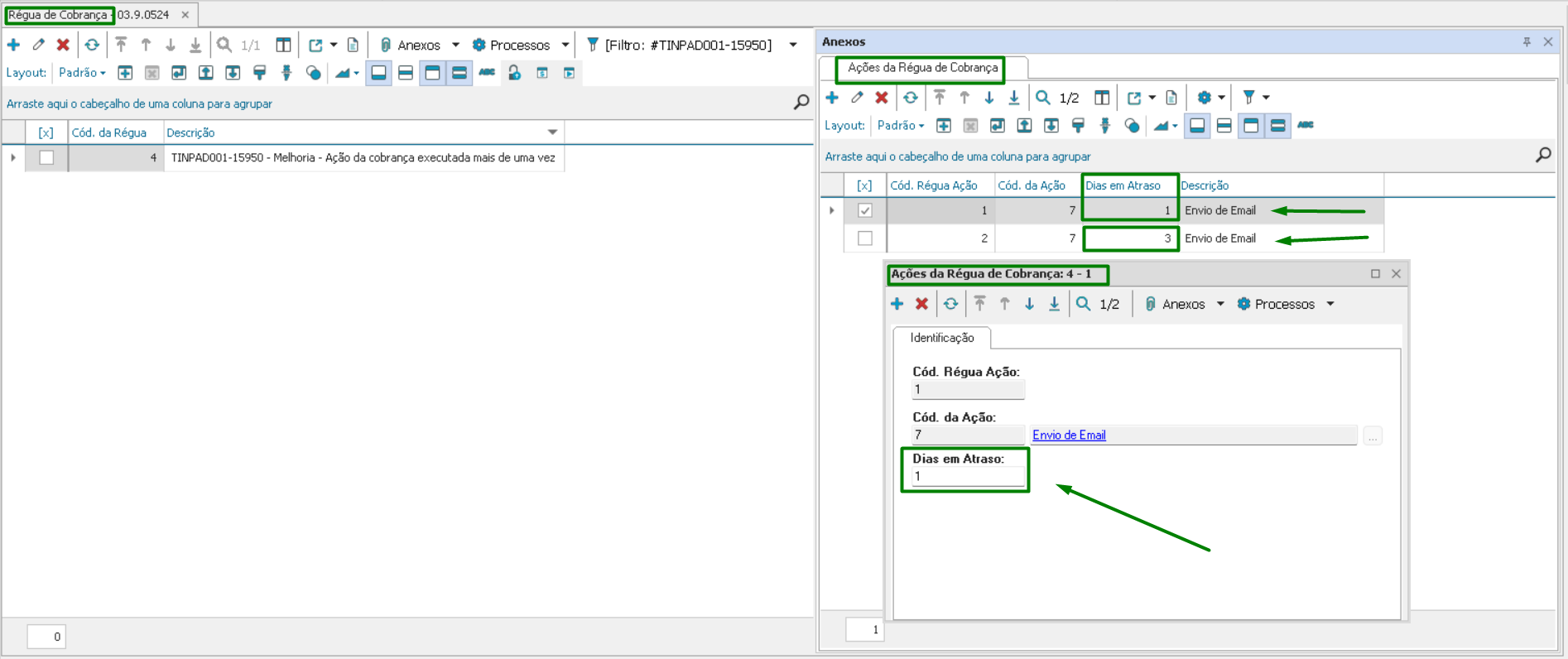1568x659 pixels.
Task: Refresh the Régua de Cobrança list
Action: [92, 45]
